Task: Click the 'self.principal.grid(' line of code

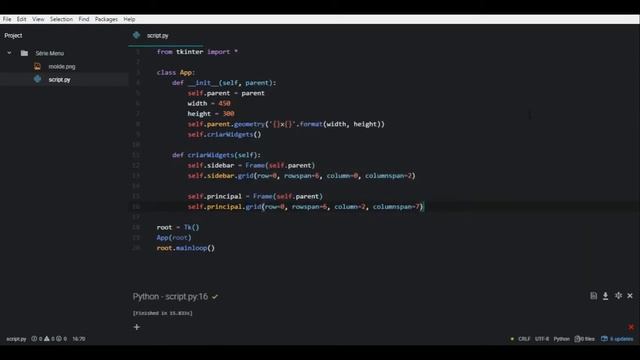Action: [x=306, y=207]
